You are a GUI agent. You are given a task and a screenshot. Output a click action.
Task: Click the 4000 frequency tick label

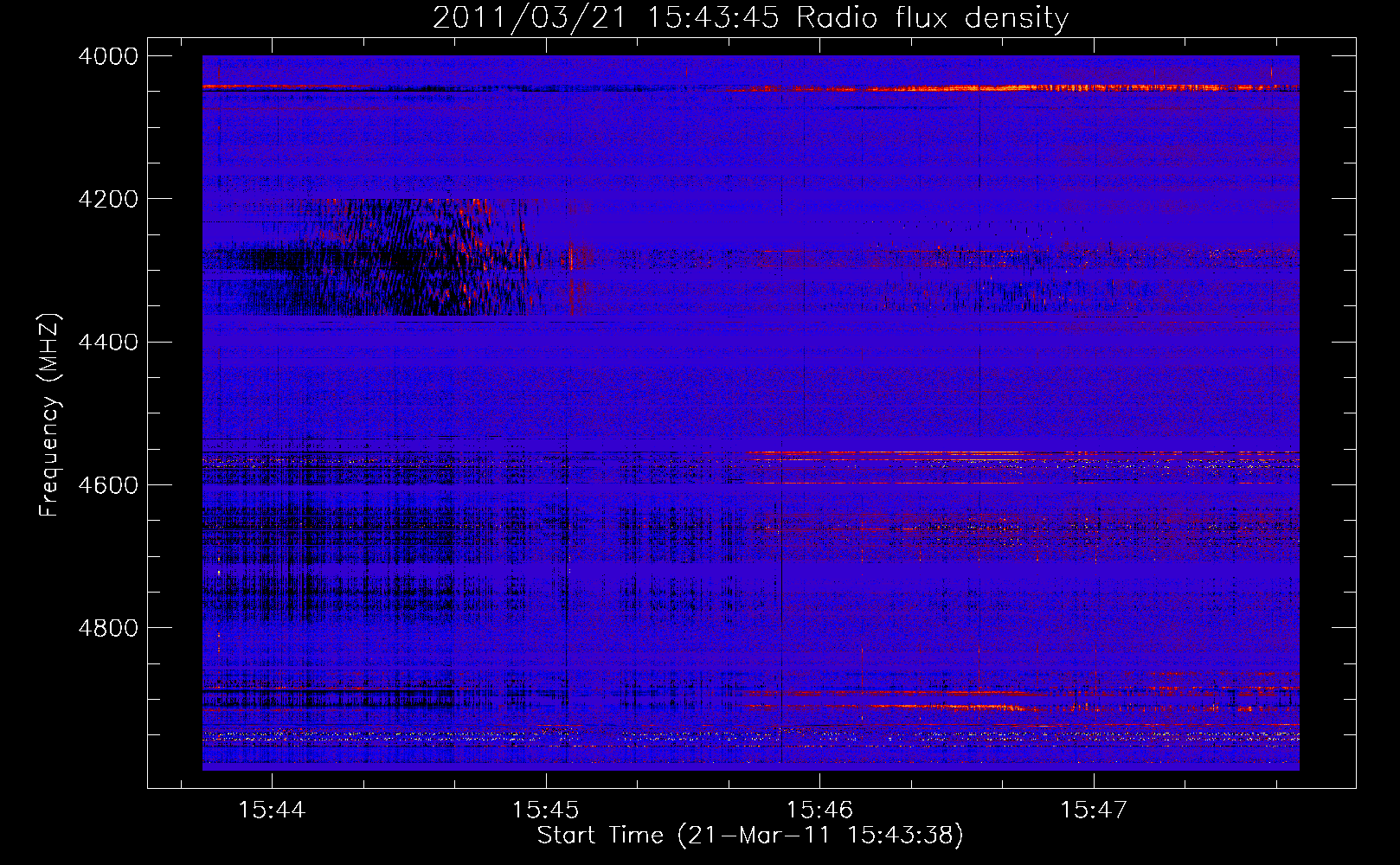(108, 56)
